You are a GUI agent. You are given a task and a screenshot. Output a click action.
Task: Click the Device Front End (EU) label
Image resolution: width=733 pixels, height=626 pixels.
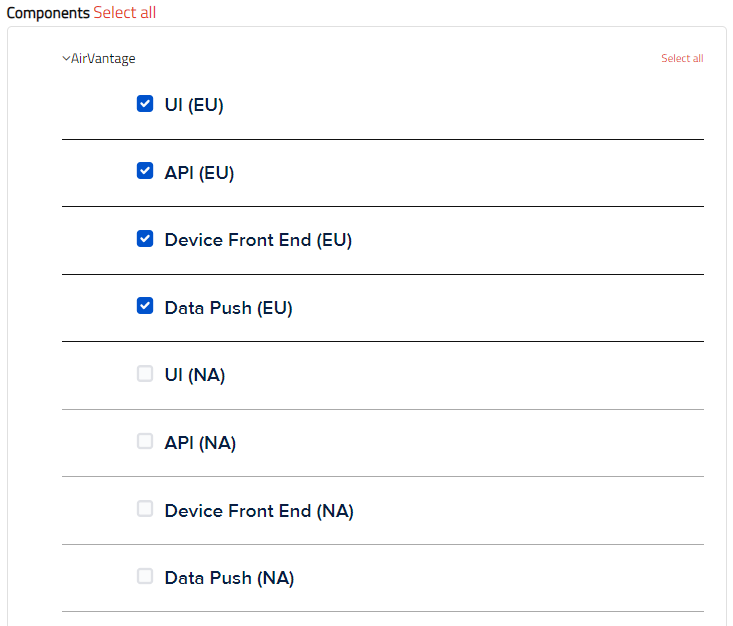tap(258, 240)
